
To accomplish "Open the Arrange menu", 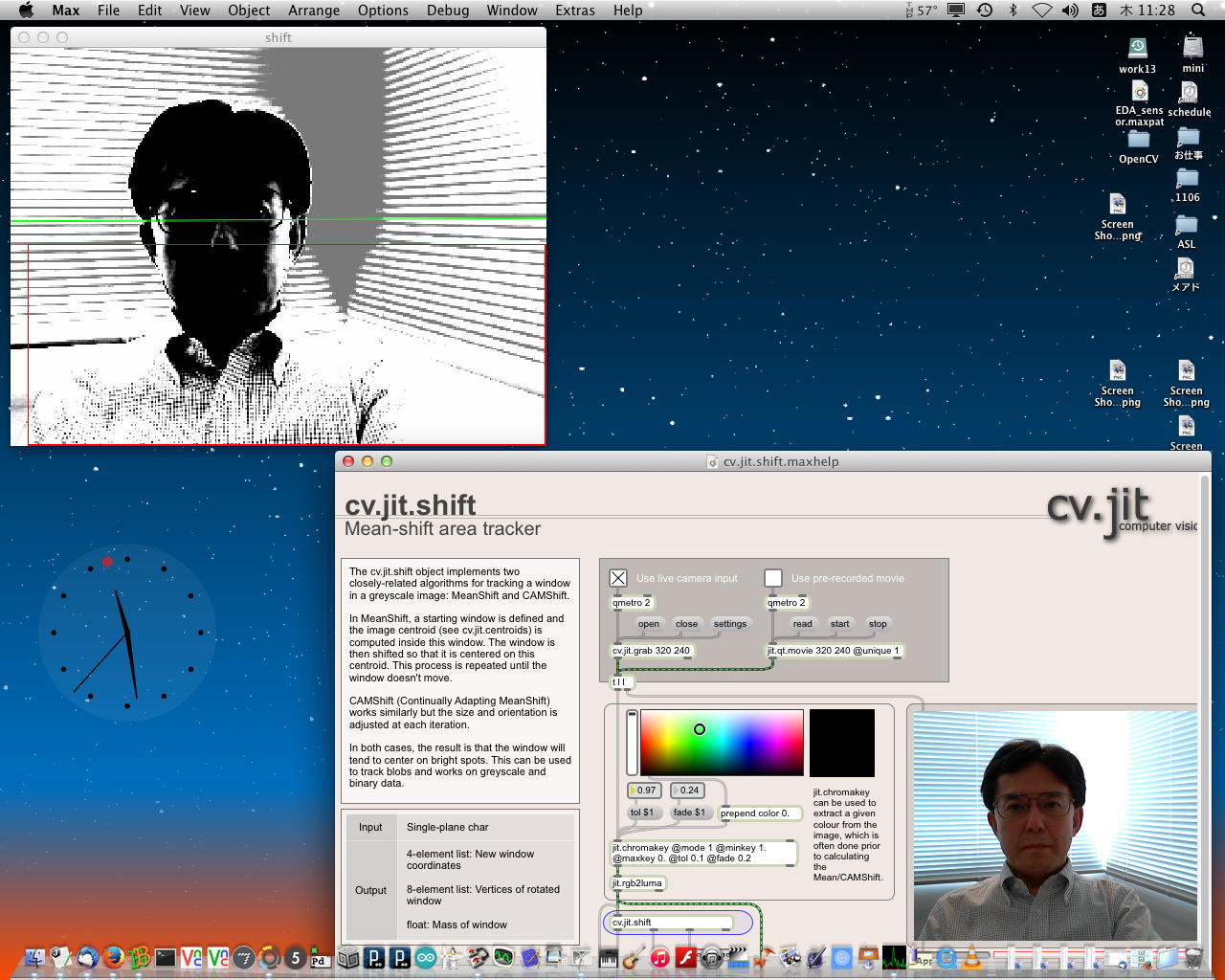I will [x=314, y=11].
